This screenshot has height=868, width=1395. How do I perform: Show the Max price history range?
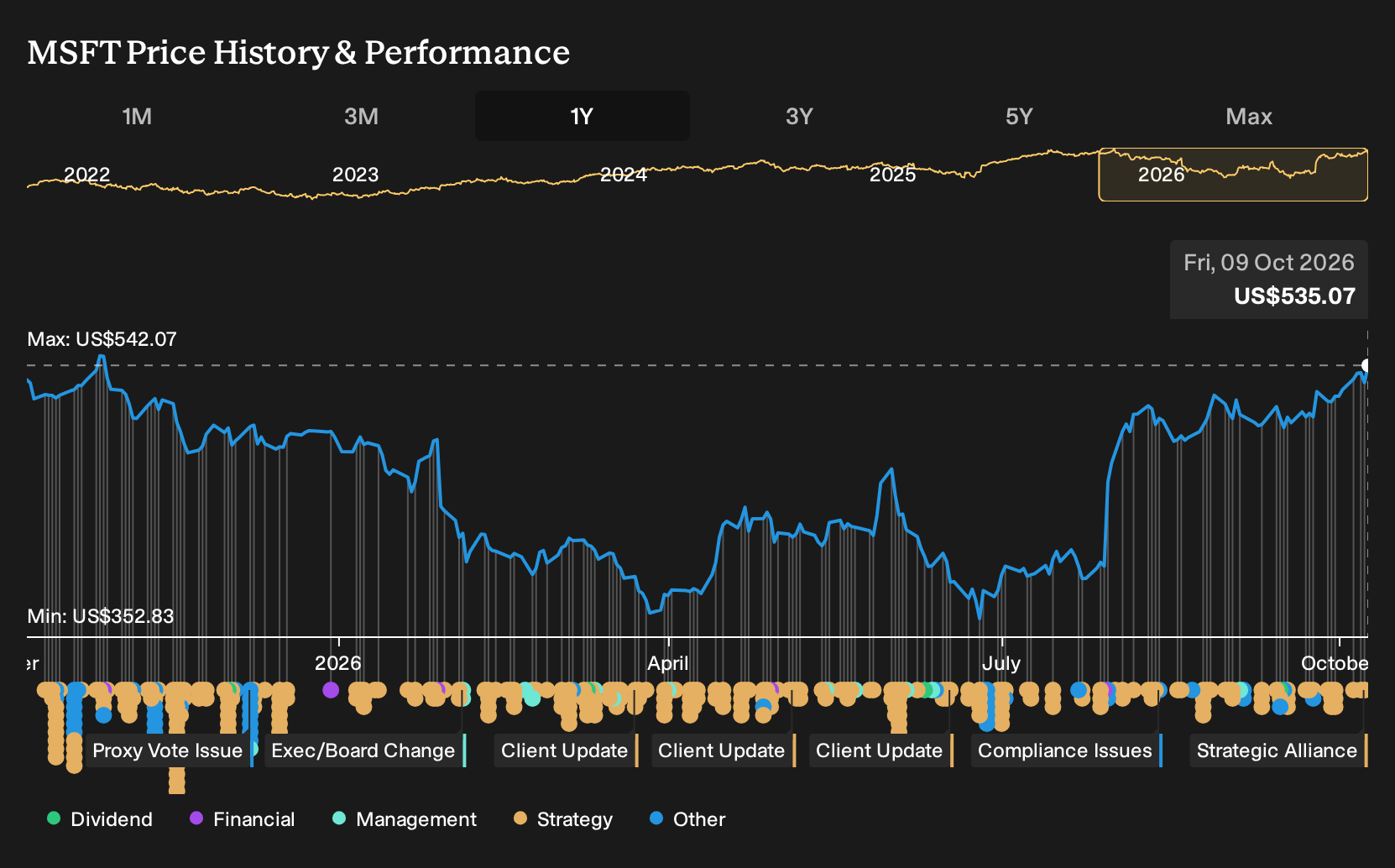pos(1249,116)
